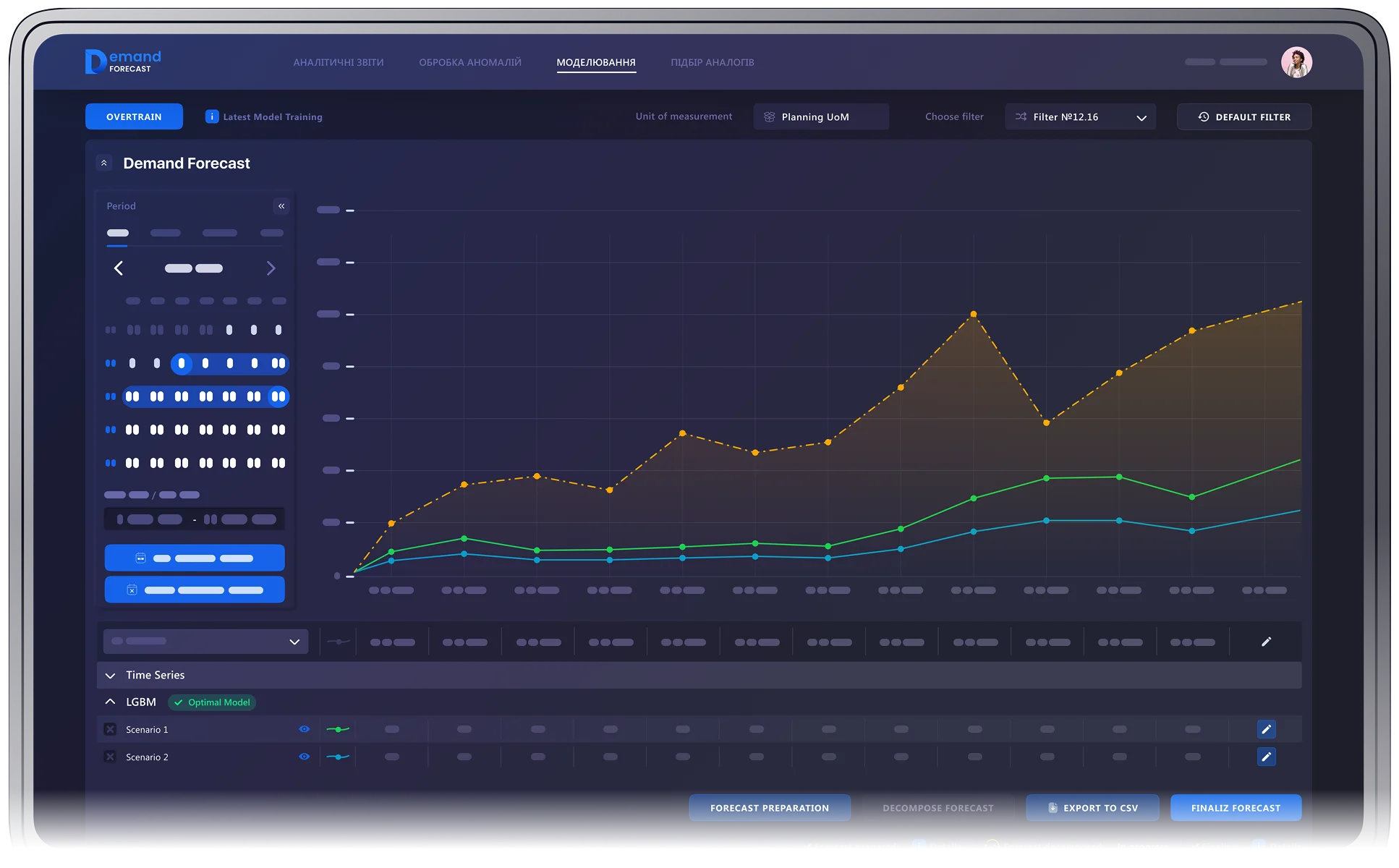This screenshot has width=1399, height=868.
Task: Open the user profile avatar
Action: click(x=1296, y=62)
